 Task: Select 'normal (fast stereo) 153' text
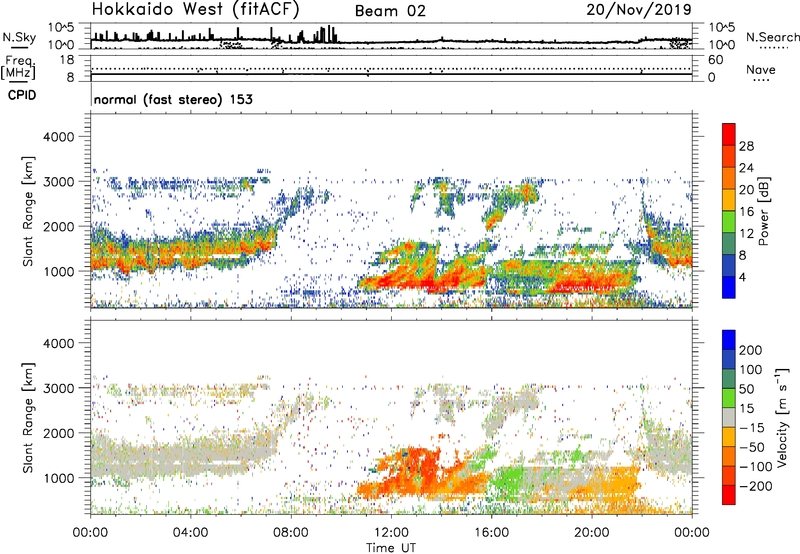tap(173, 100)
